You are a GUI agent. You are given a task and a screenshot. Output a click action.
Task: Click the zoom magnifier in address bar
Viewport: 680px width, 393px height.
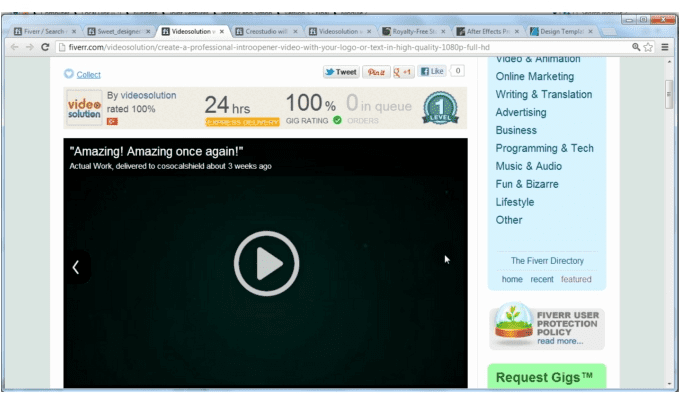click(636, 47)
